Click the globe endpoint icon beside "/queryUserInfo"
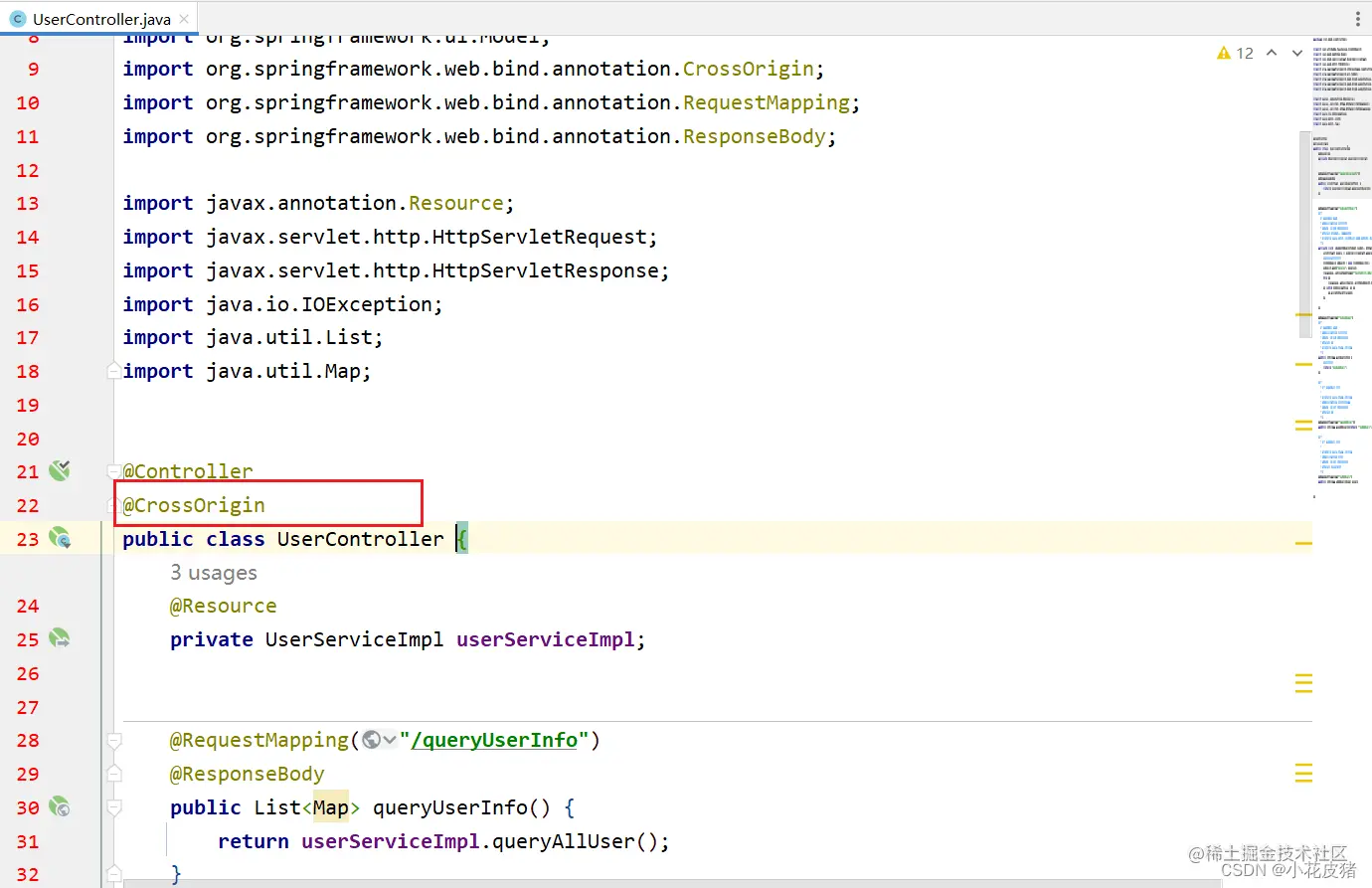This screenshot has width=1372, height=888. pos(372,740)
